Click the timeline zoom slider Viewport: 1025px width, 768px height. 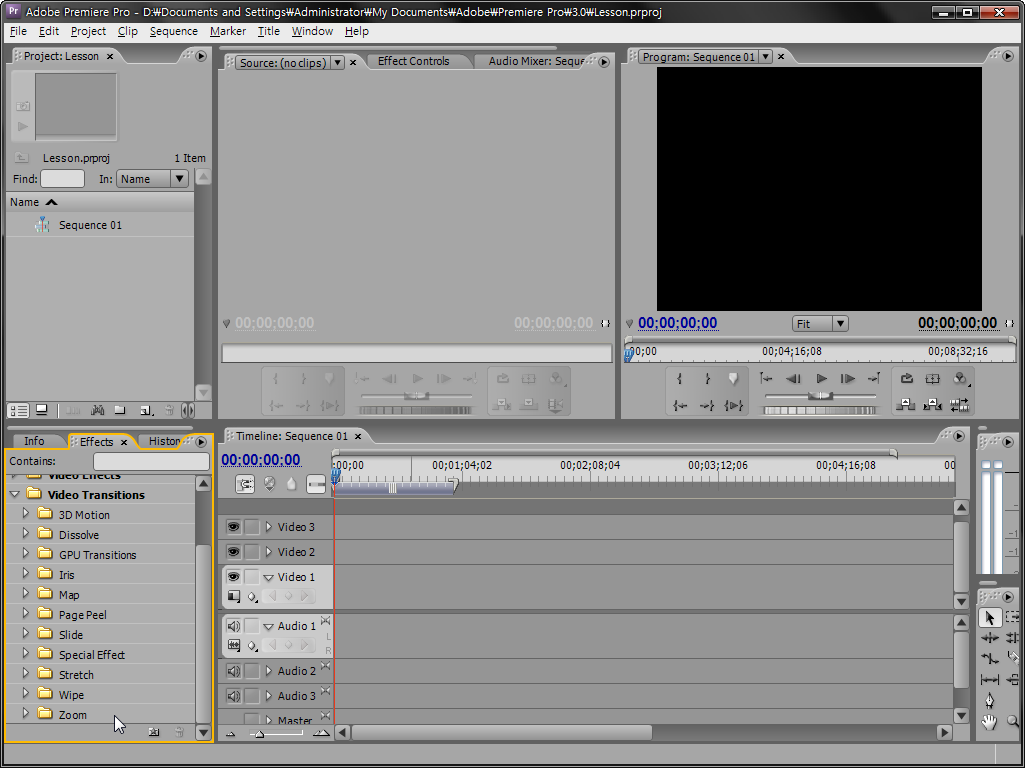259,733
